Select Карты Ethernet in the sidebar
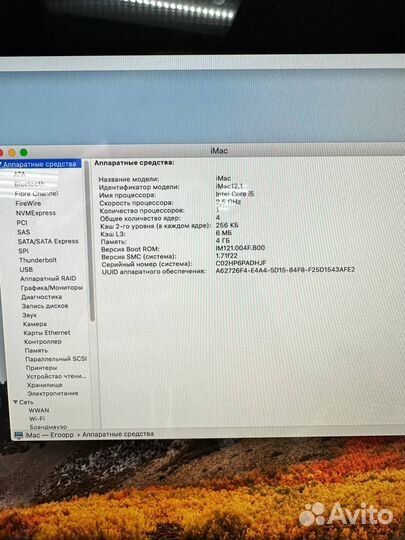The image size is (405, 540). 47,333
